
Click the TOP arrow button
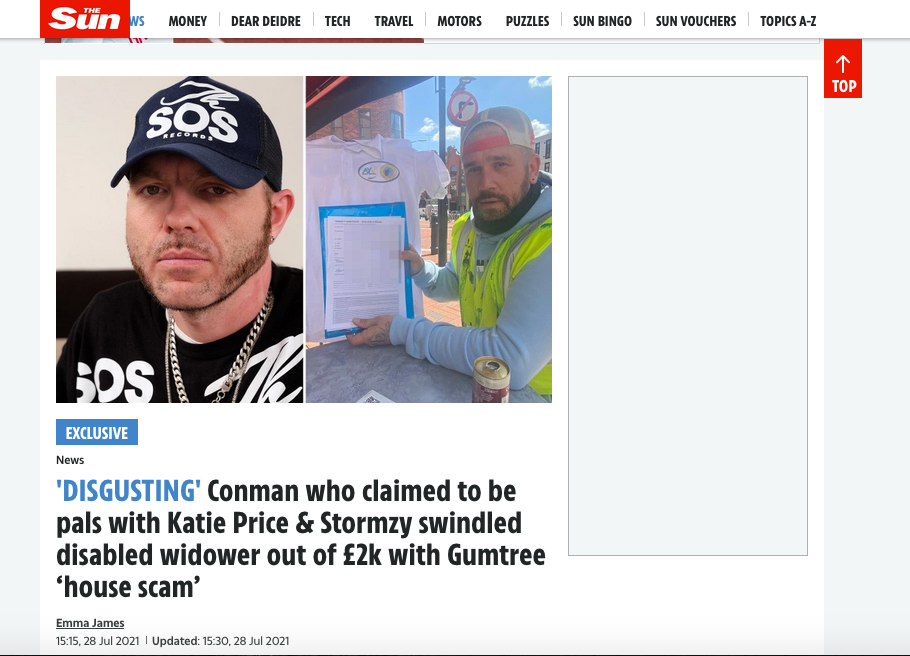[843, 69]
